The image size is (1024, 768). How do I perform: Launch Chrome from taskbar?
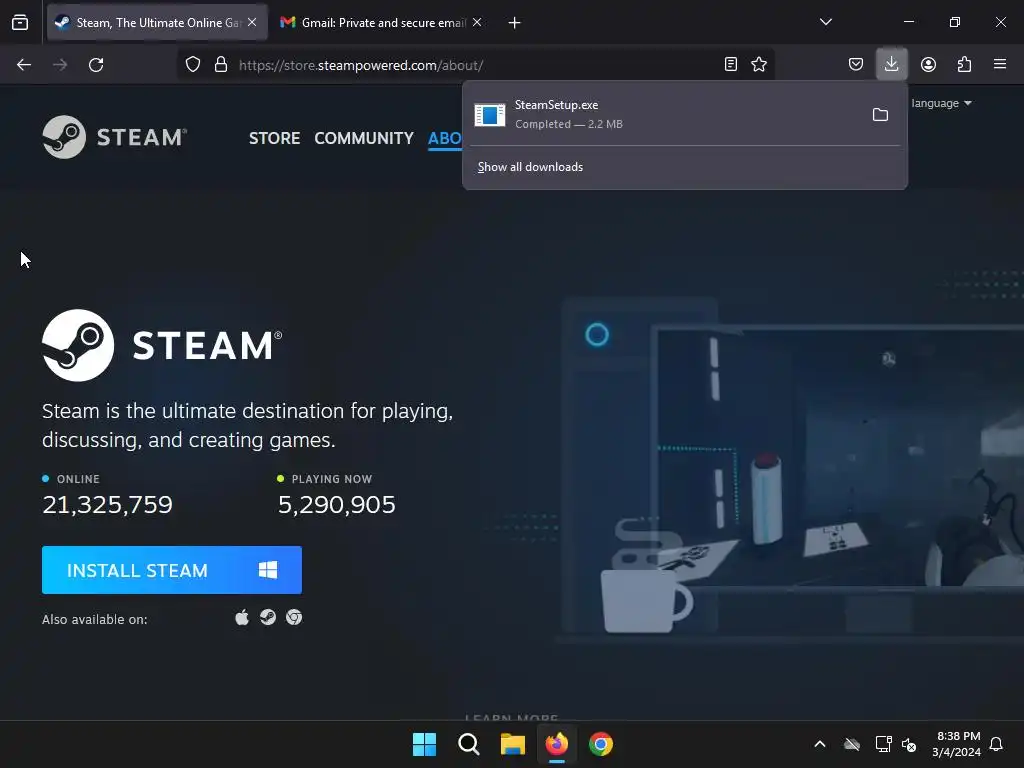point(601,744)
